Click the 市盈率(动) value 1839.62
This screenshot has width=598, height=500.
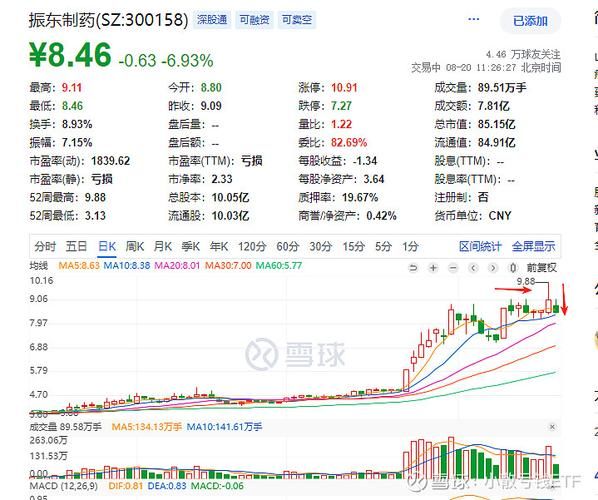[111, 161]
